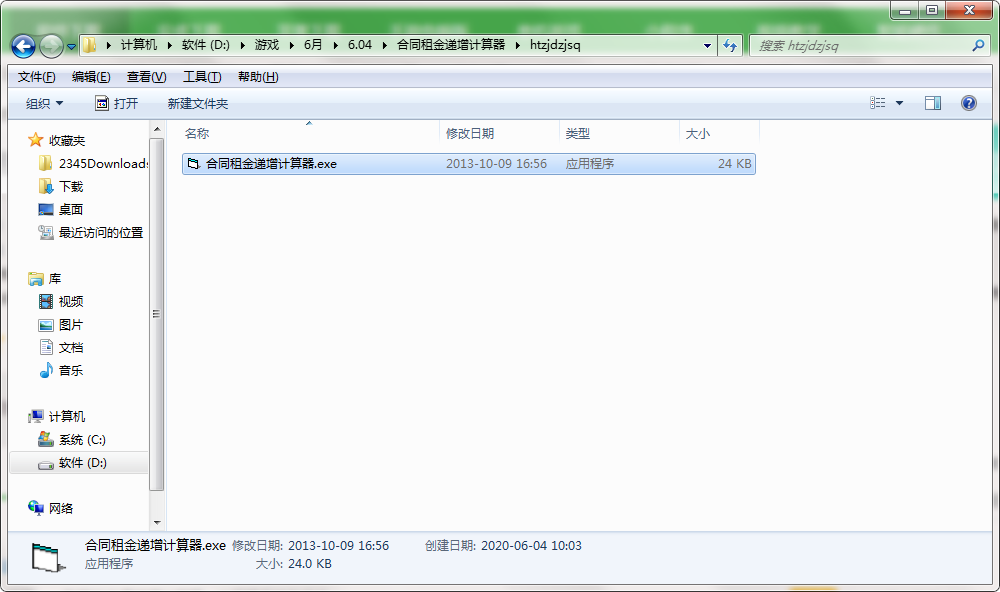The width and height of the screenshot is (1000, 592).
Task: Click 修改日期 value in the details pane
Action: coord(338,545)
